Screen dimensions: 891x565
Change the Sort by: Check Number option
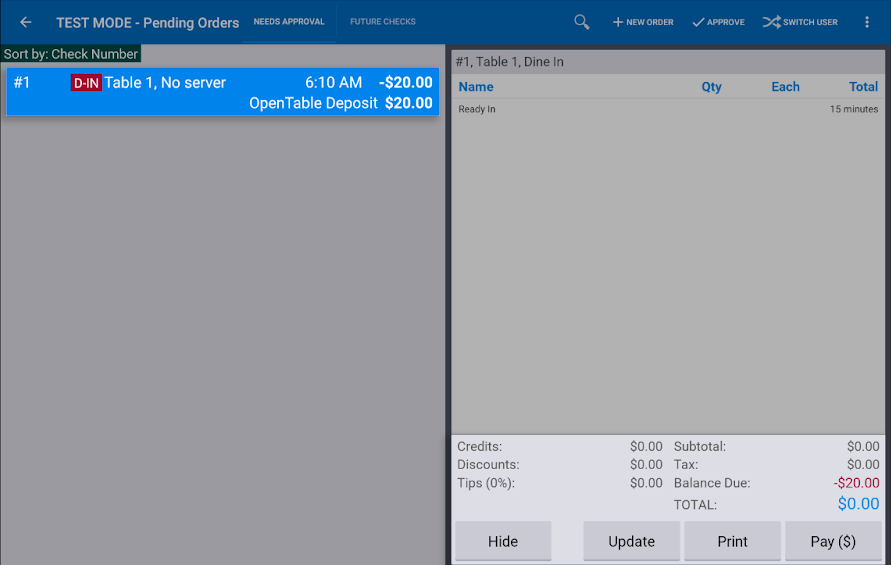(70, 54)
